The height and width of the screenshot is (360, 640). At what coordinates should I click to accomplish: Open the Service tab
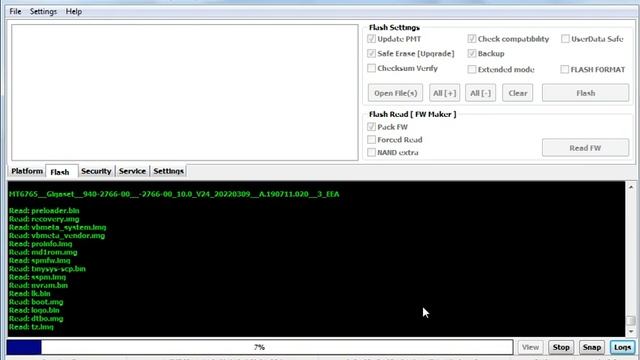[132, 171]
